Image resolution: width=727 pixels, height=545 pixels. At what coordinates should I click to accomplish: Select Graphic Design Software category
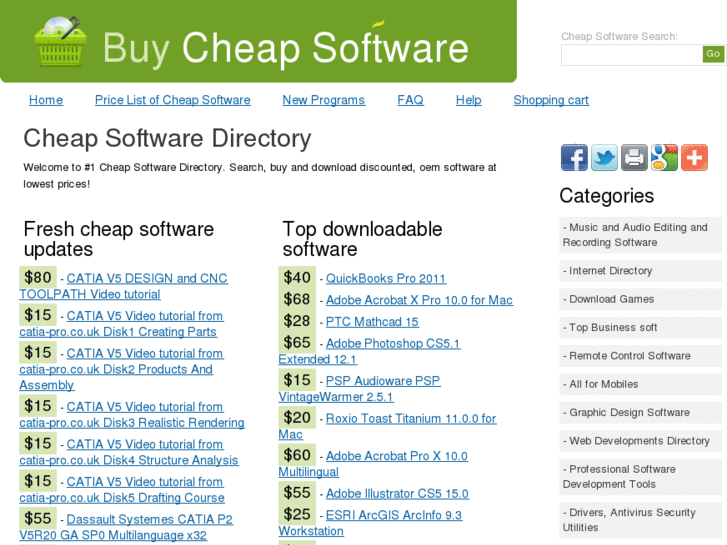640,412
